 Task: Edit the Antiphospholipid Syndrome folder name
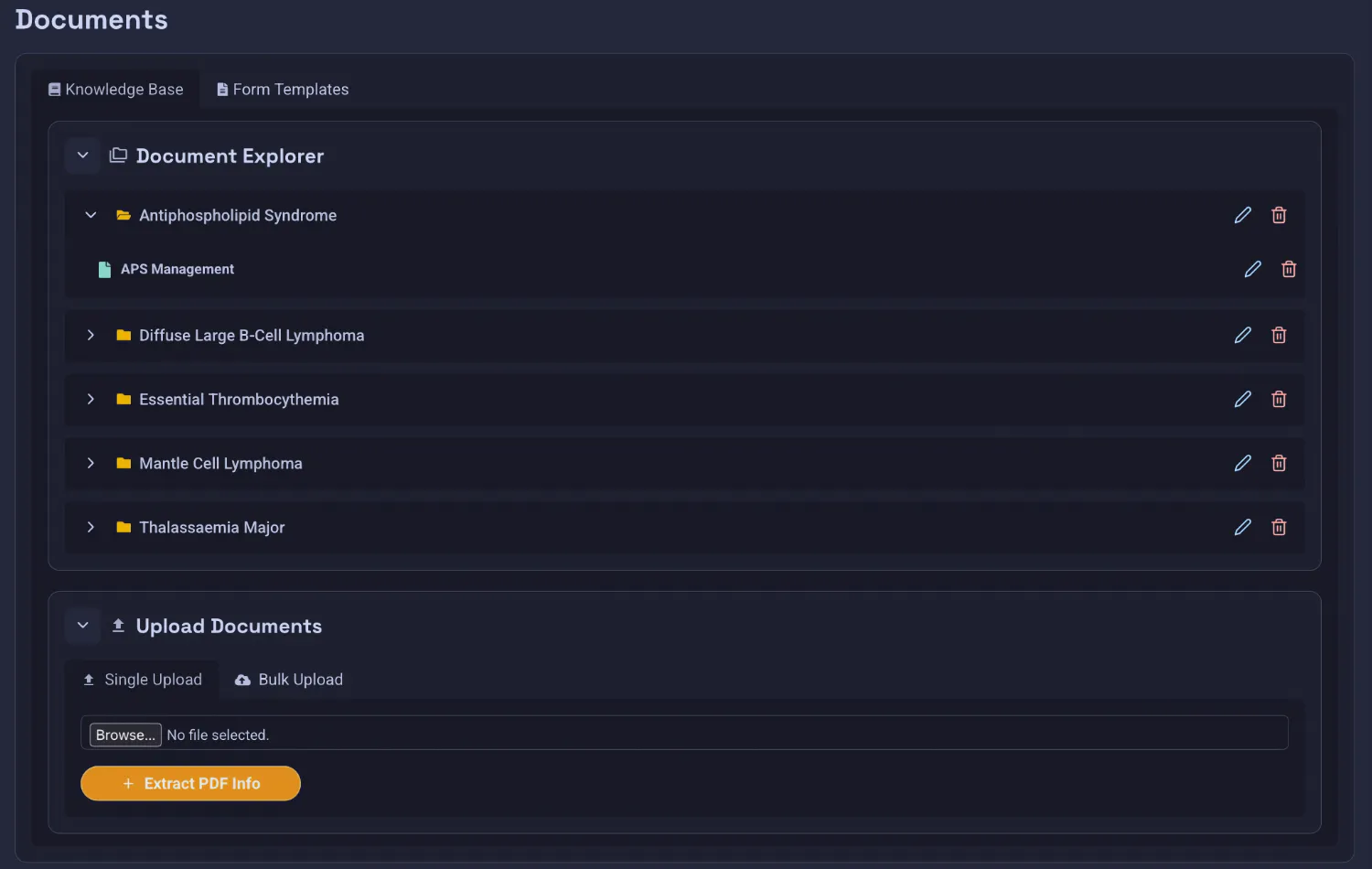(x=1242, y=215)
